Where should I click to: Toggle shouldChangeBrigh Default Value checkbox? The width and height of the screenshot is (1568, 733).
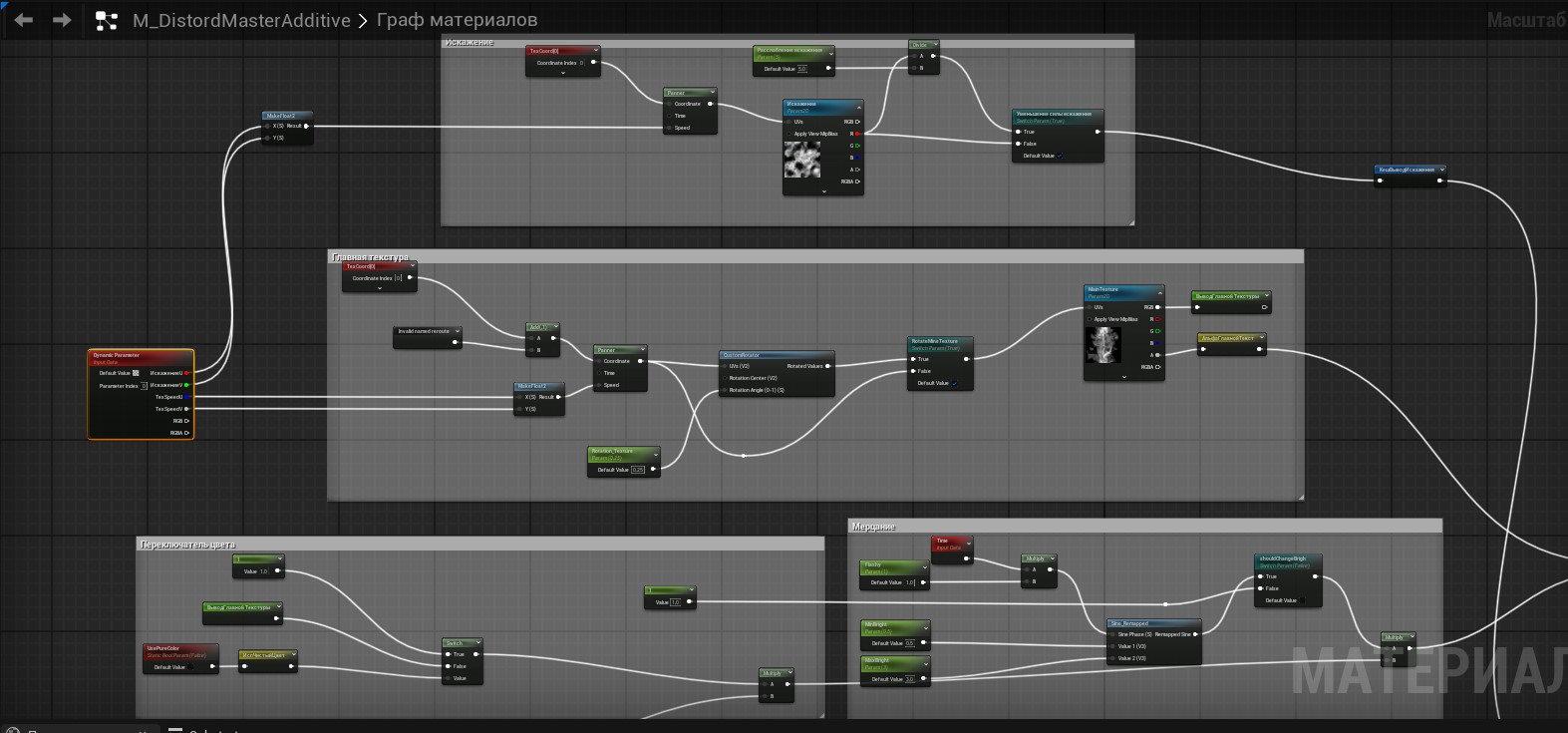[1303, 600]
